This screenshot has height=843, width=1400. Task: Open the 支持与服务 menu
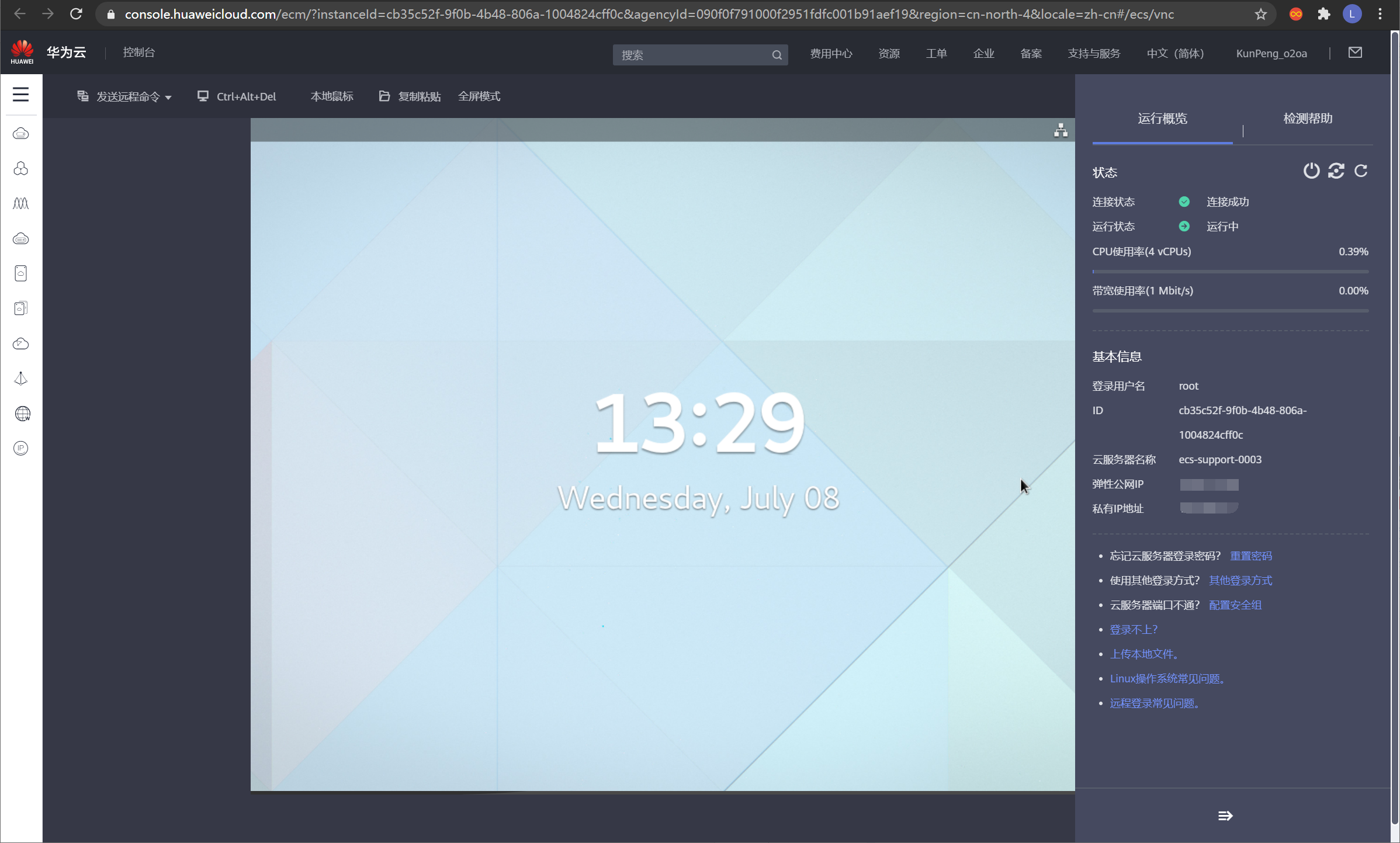[1094, 54]
